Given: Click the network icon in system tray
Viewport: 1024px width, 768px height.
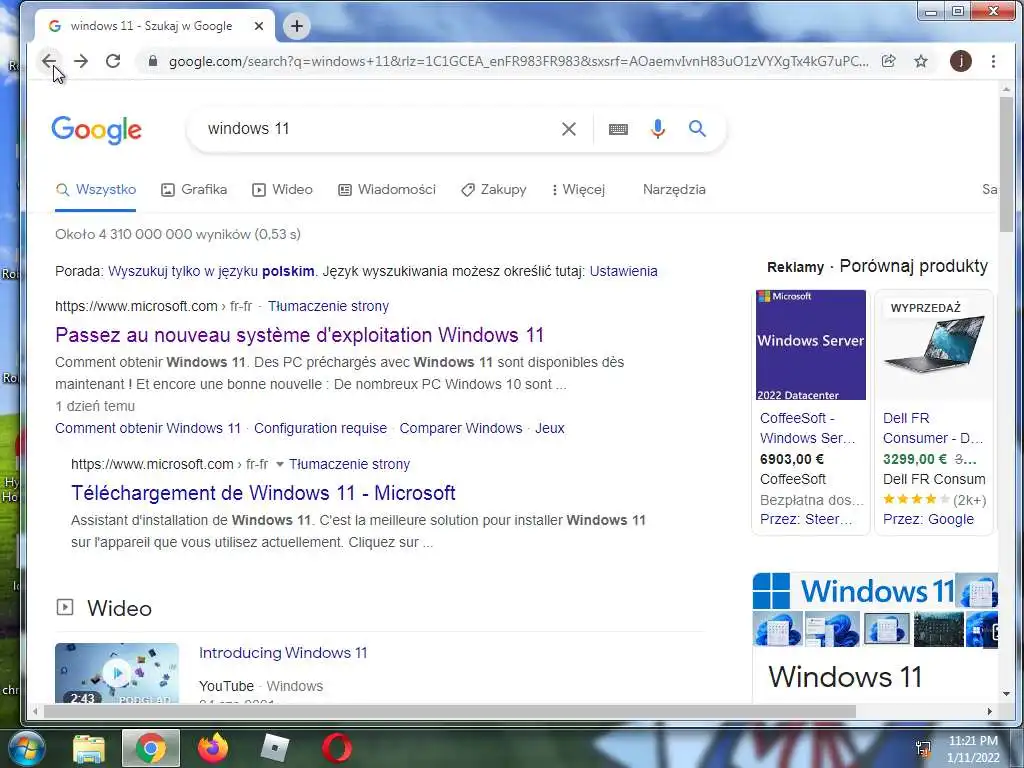Looking at the screenshot, I should [x=923, y=749].
